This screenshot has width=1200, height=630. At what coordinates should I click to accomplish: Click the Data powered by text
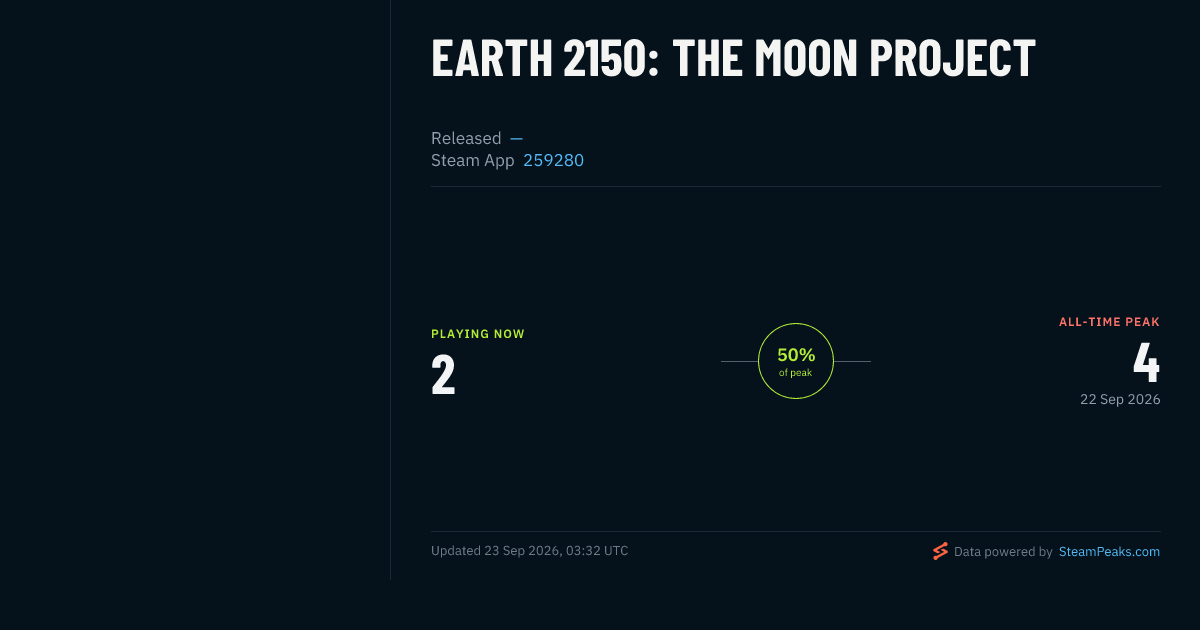coord(1003,551)
